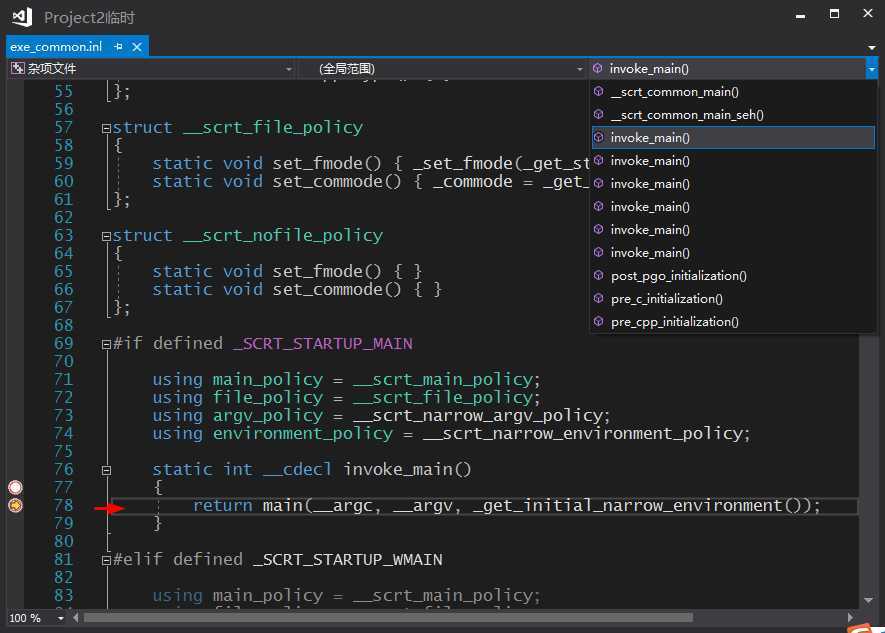885x633 pixels.
Task: Click the _SCRT_STARTUP_MAIN macro name
Action: pos(323,344)
